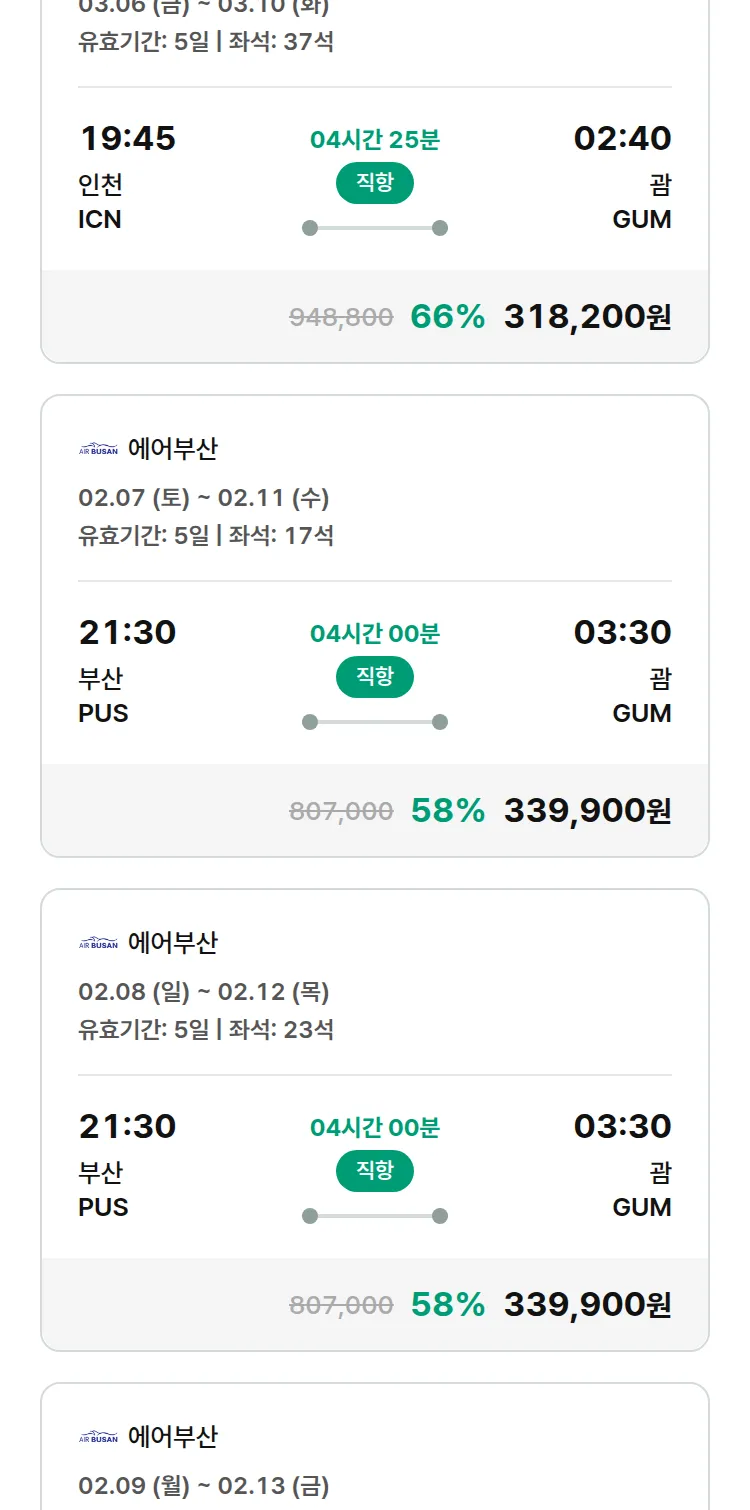Click the 19:45 departure time

tap(127, 139)
